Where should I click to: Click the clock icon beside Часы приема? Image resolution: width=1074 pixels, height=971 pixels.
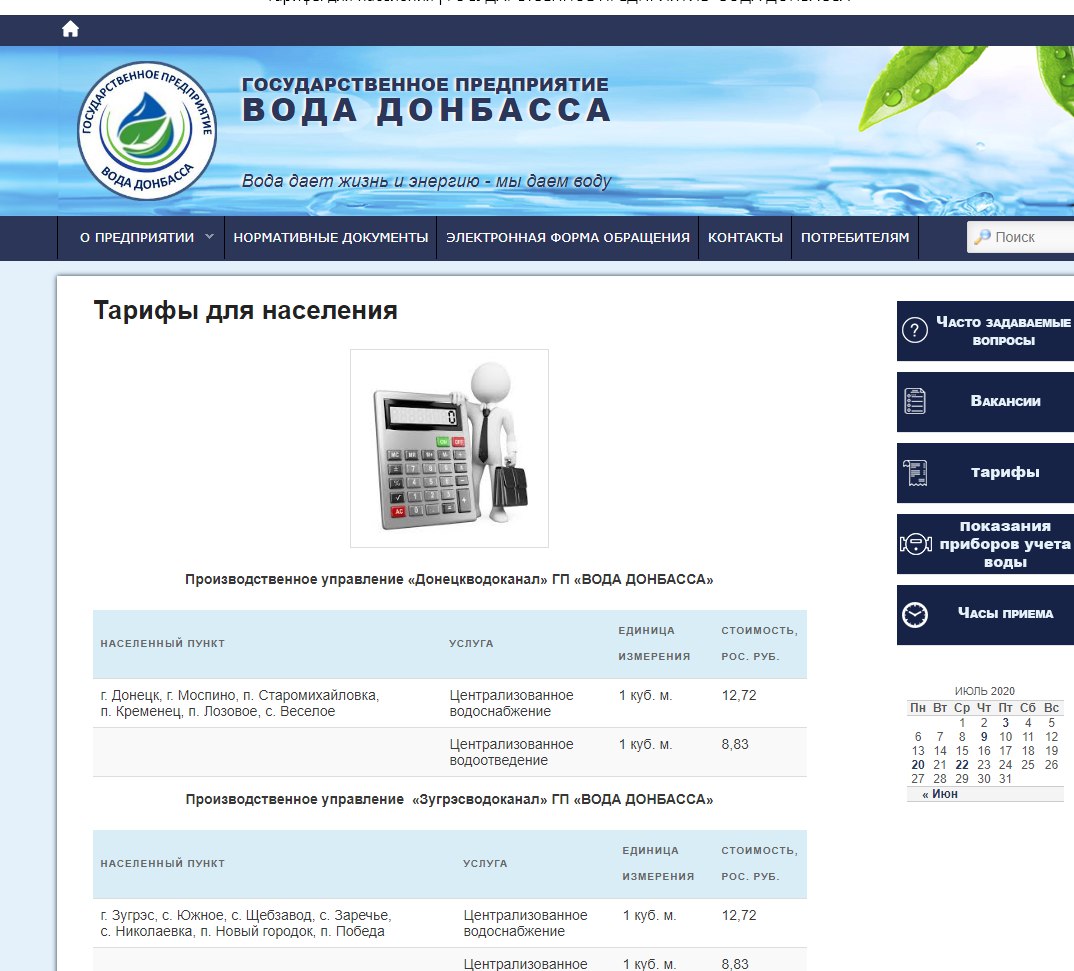914,615
